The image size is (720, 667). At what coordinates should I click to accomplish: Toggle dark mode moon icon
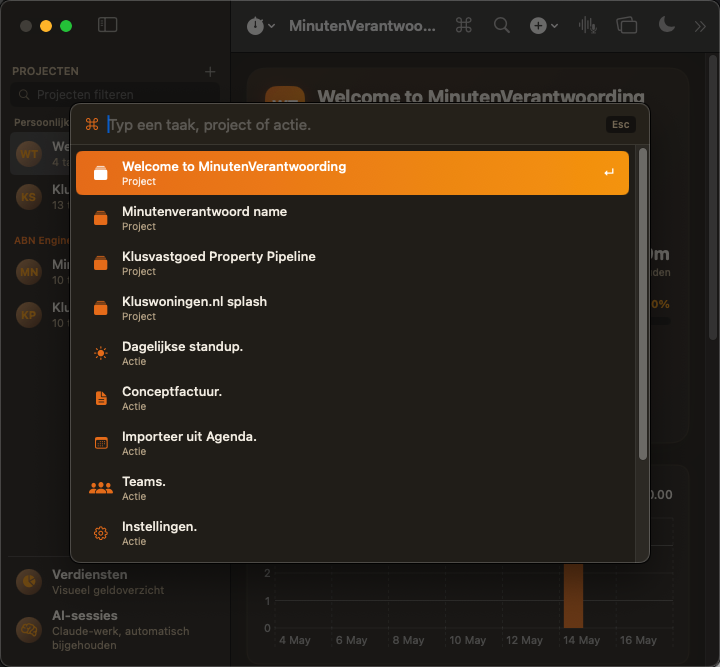coord(666,24)
